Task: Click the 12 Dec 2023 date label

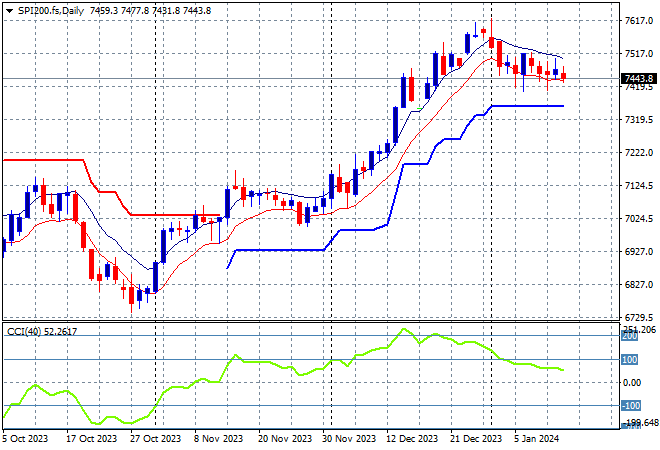Action: point(411,438)
